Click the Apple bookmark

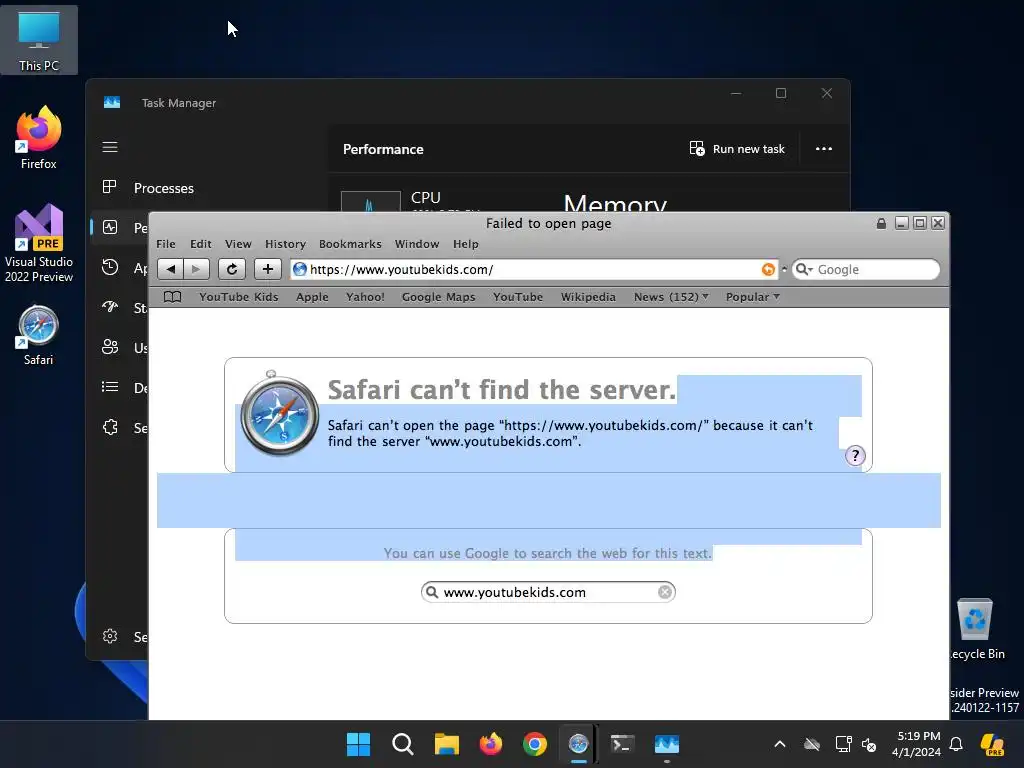(312, 296)
